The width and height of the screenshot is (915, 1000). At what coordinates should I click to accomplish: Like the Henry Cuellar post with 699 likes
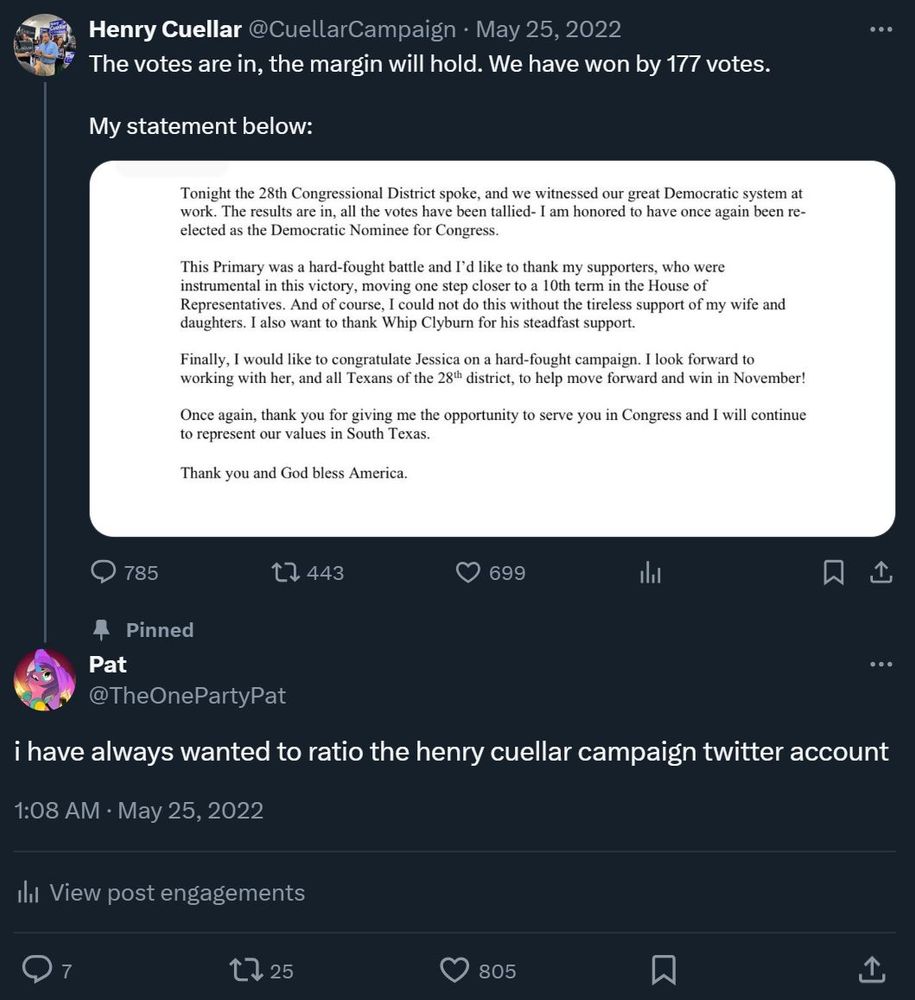[468, 572]
